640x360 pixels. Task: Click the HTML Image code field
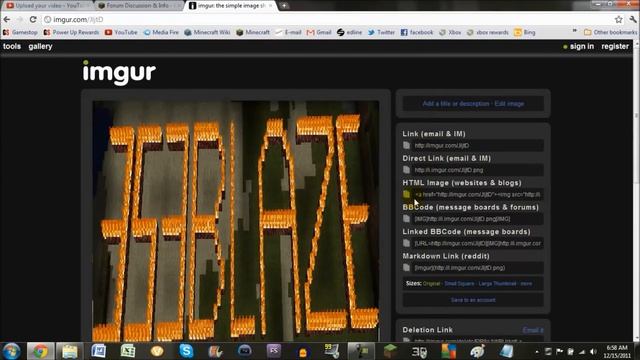[478, 194]
